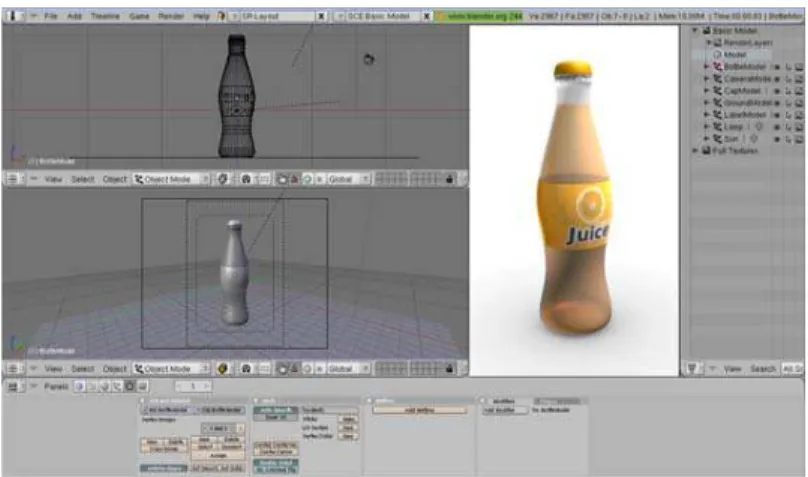This screenshot has width=808, height=477.
Task: Open View menu in upper 3D view header
Action: tap(53, 179)
